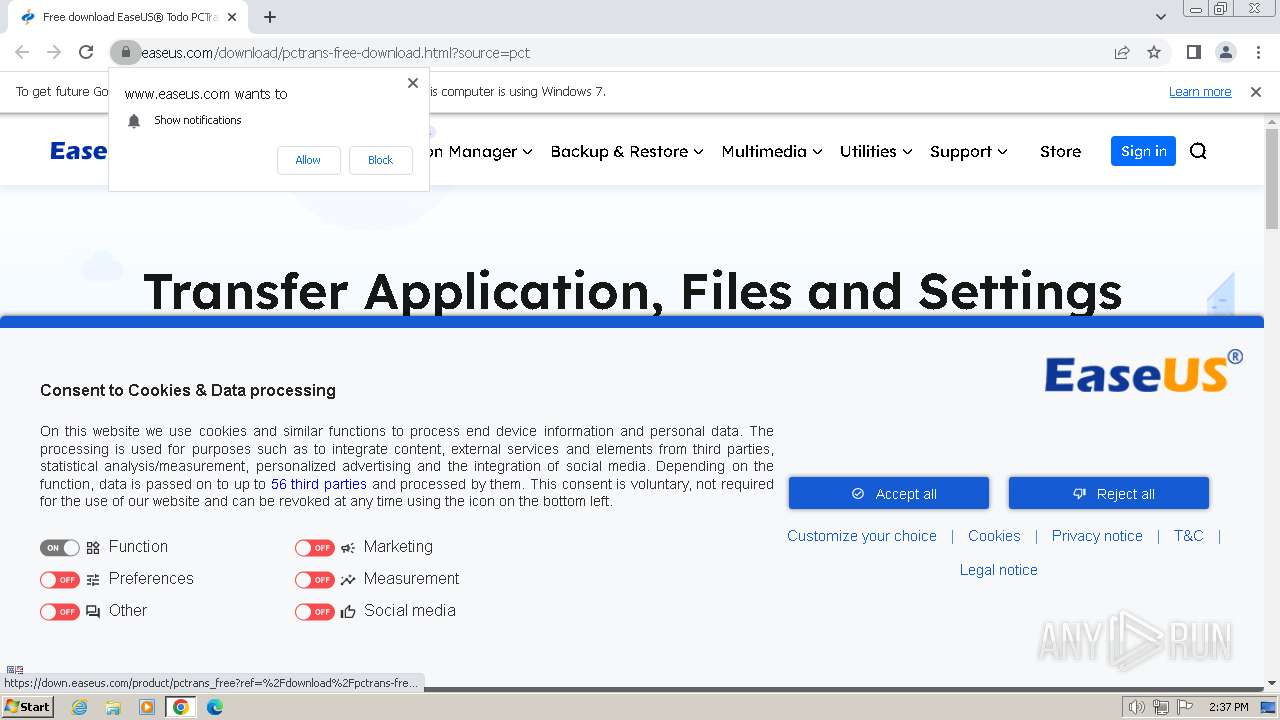Viewport: 1280px width, 720px height.
Task: Click the tab search chevron
Action: (x=1160, y=17)
